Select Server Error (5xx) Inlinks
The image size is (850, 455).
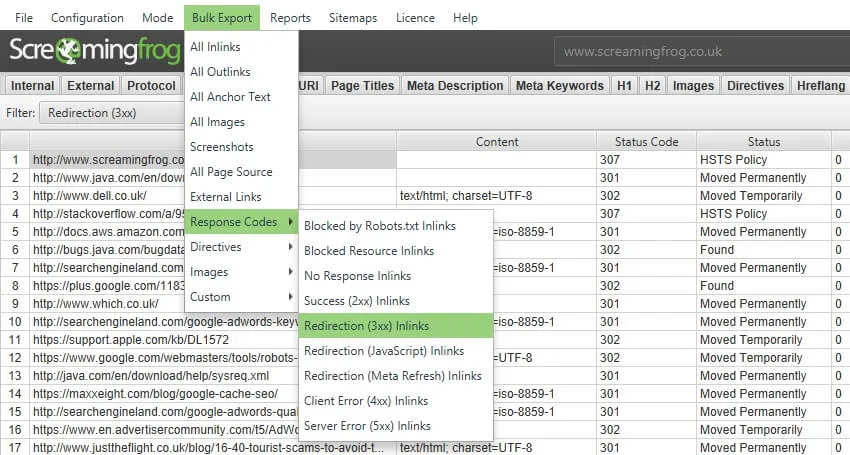(366, 426)
